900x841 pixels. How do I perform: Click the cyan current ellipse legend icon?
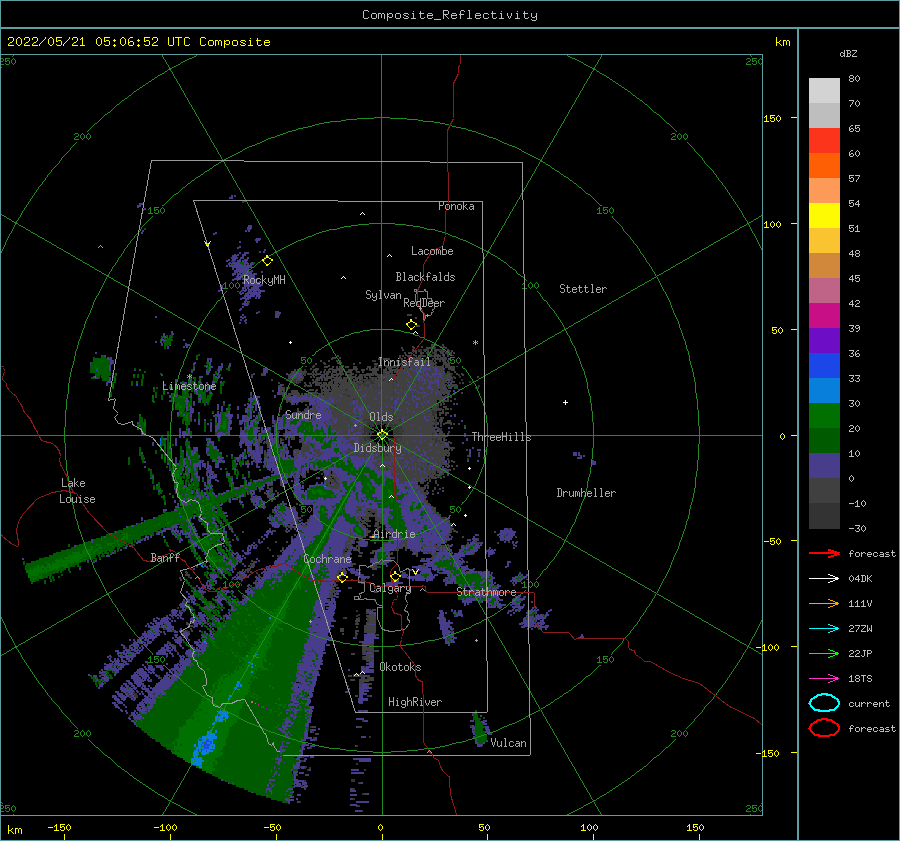tap(824, 703)
